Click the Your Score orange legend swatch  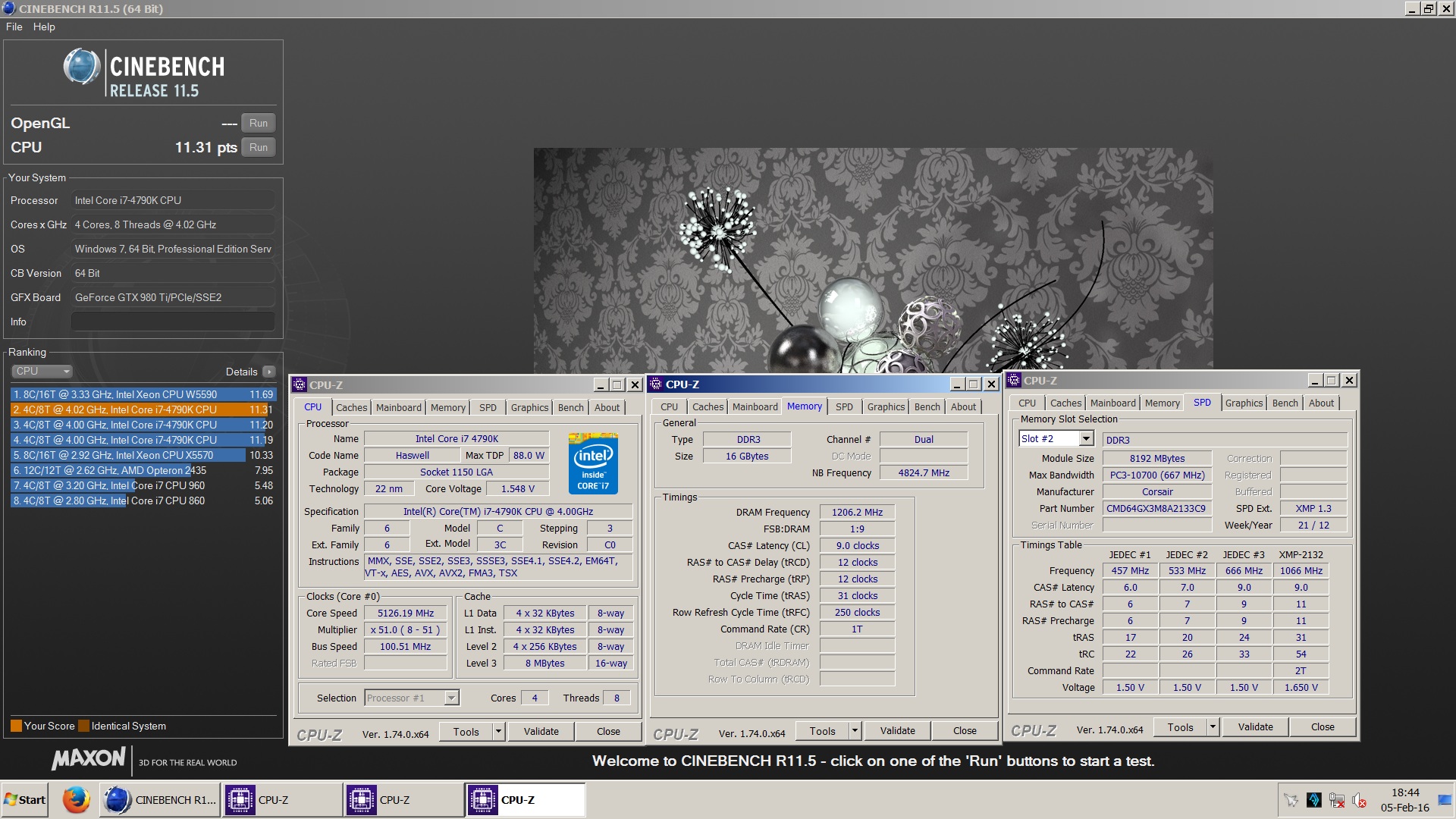(16, 726)
